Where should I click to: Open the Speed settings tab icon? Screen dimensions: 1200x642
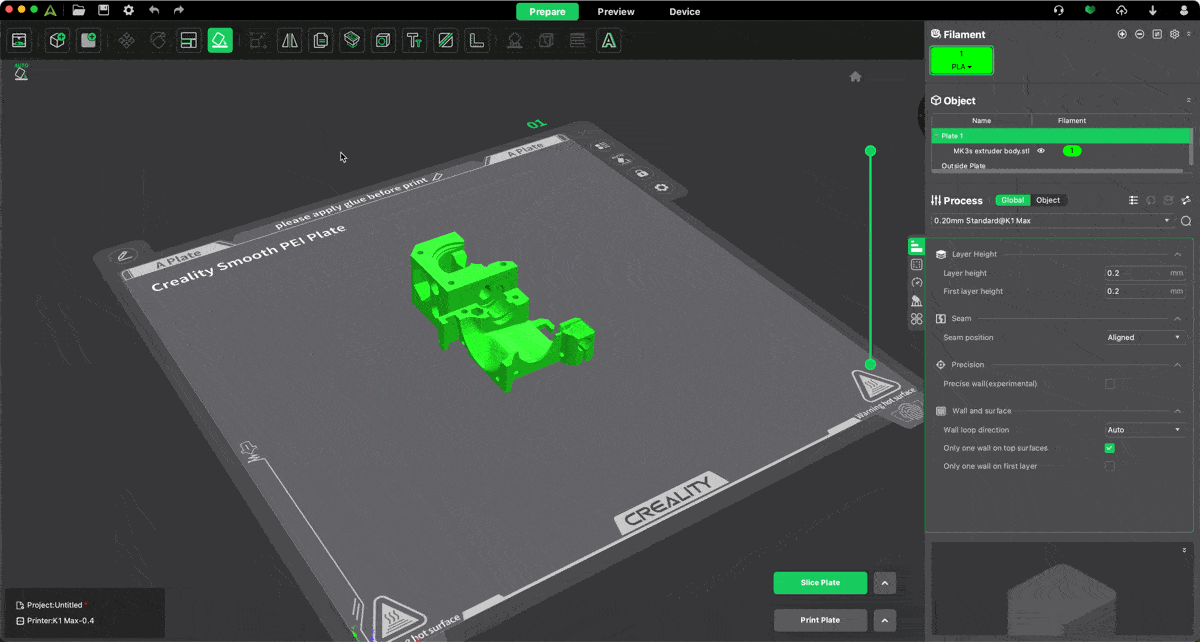(x=916, y=283)
